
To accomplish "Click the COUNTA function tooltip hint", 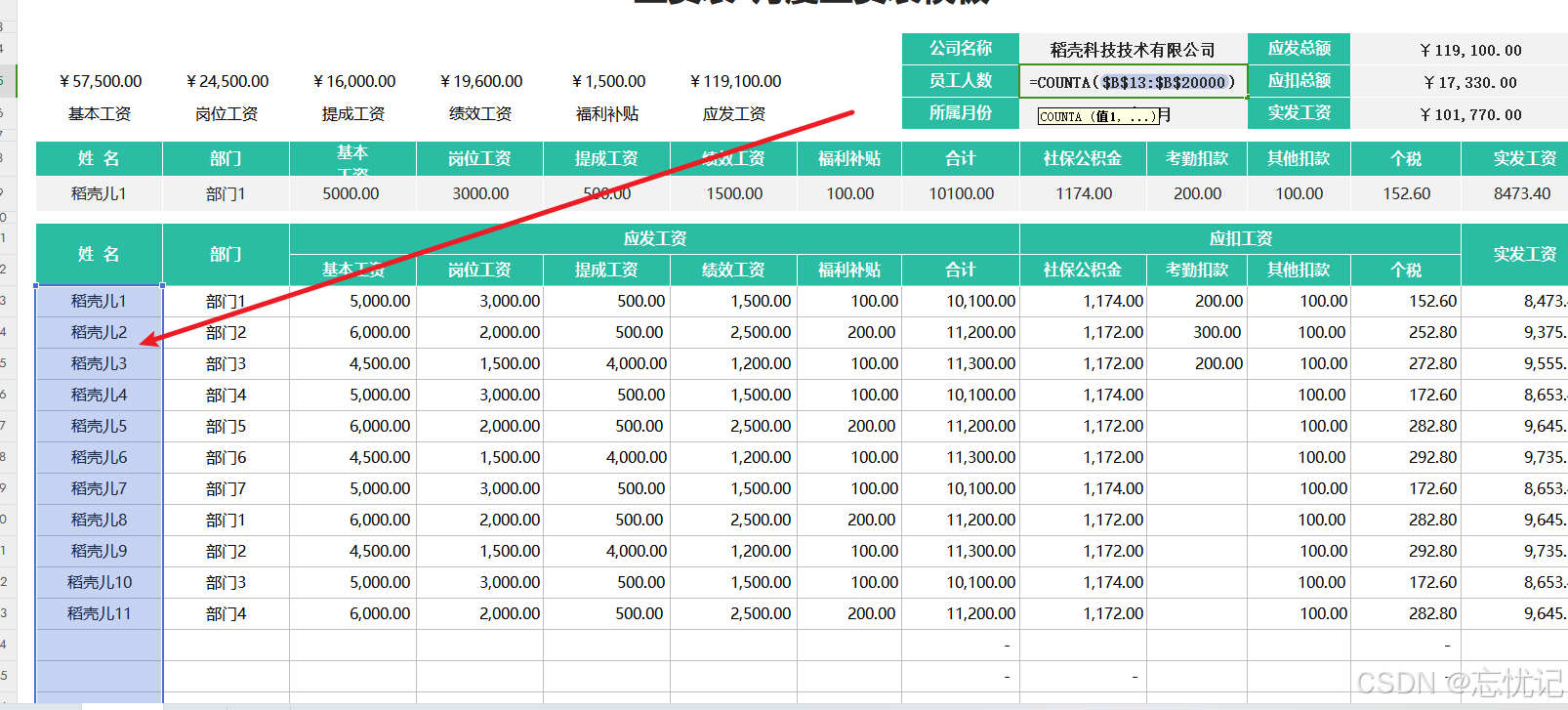I will pos(1098,116).
